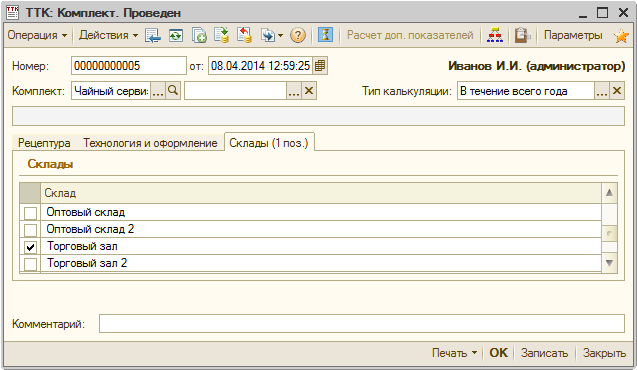Uncheck the Торговый зал checkbox
This screenshot has height=370, width=637.
click(30, 247)
